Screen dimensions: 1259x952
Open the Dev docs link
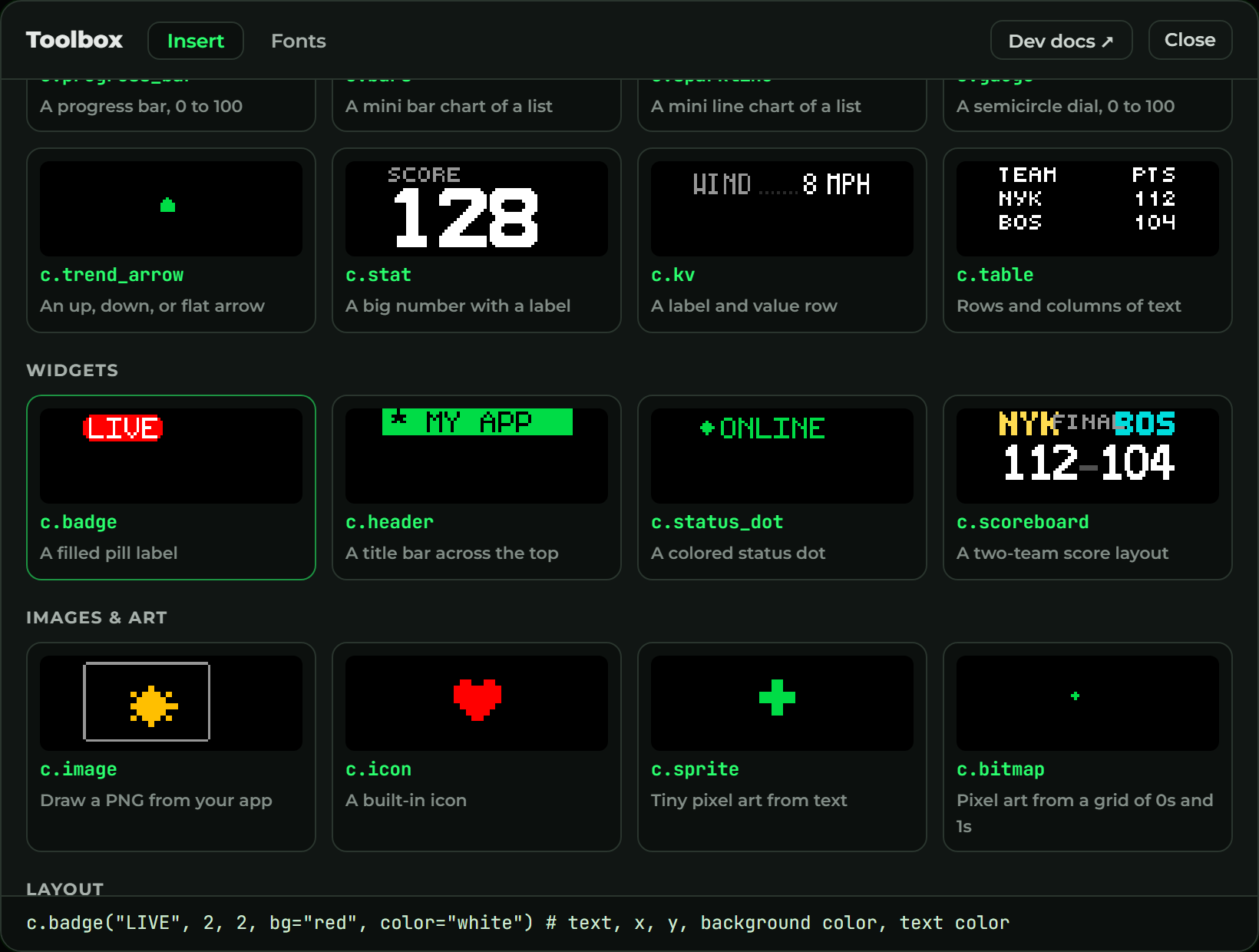click(x=1061, y=41)
